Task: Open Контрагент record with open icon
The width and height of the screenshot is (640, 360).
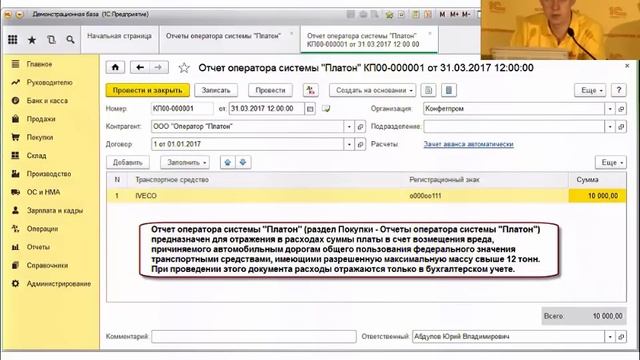Action: tap(360, 127)
